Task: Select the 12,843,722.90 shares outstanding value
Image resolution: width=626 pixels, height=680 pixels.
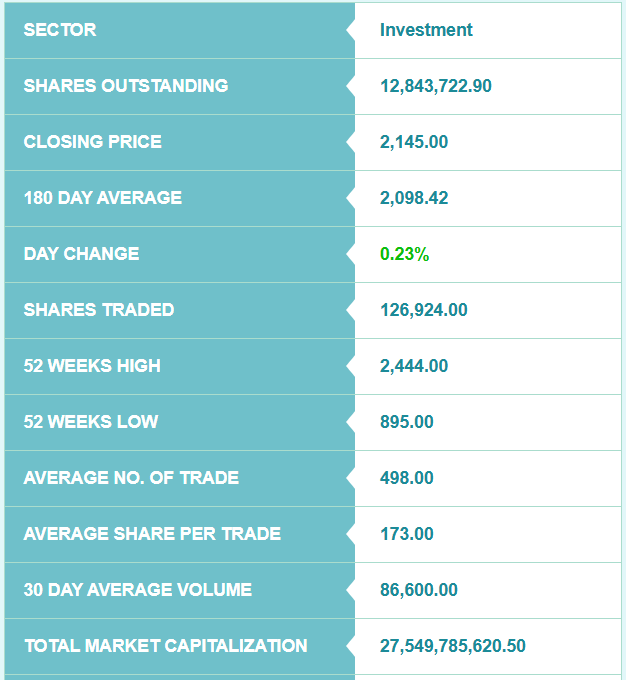Action: pos(436,86)
